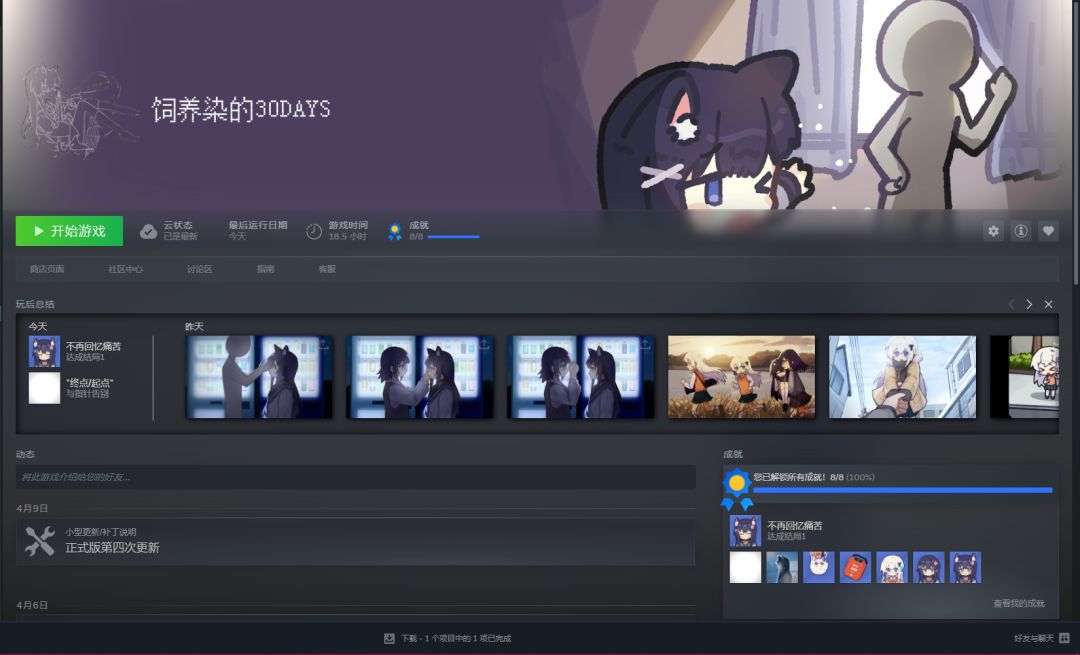Click the 不再回忆痛苦 text under 今天
This screenshot has height=655, width=1080.
click(x=93, y=346)
